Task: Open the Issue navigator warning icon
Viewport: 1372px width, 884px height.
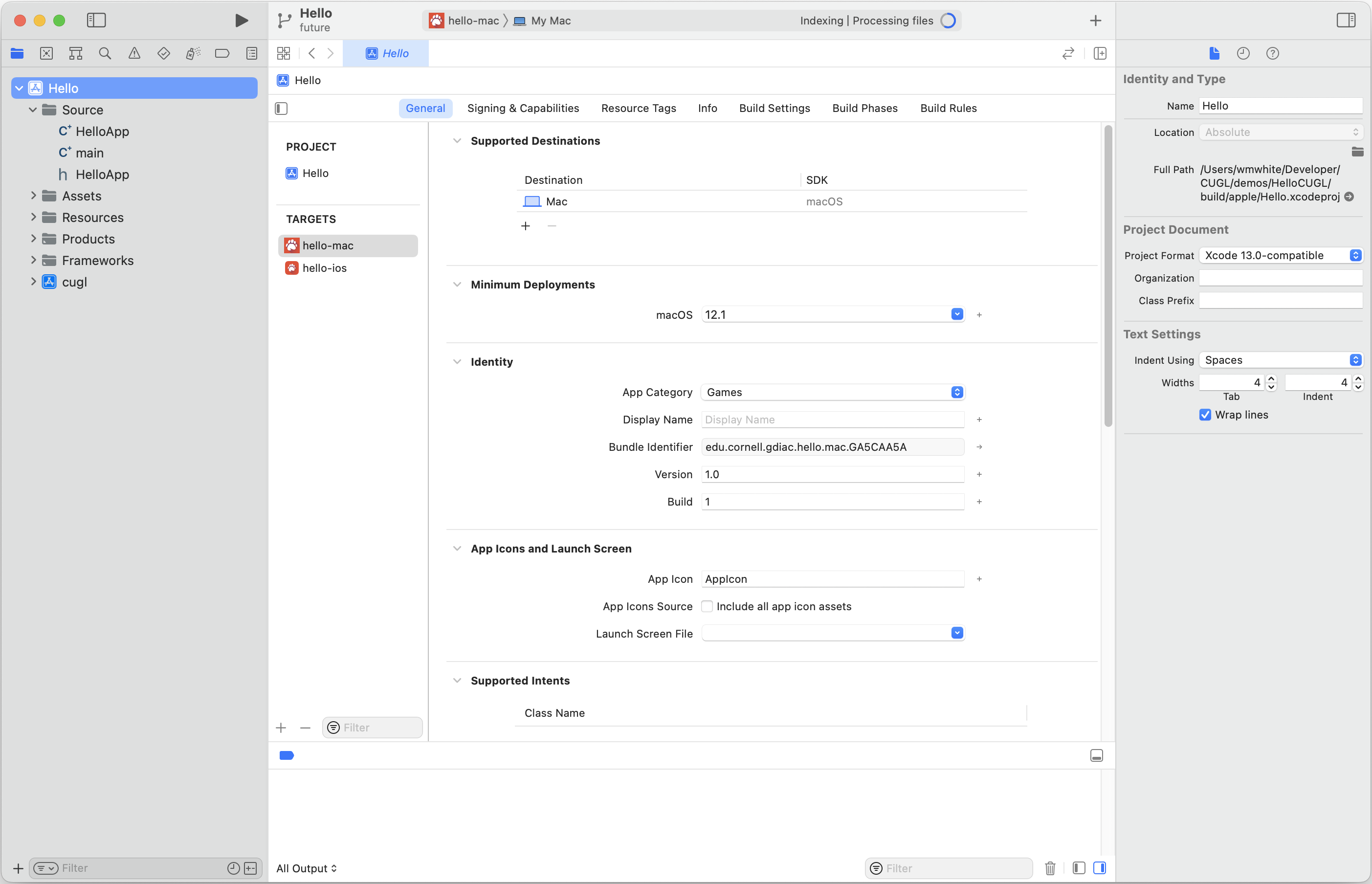Action: [134, 53]
